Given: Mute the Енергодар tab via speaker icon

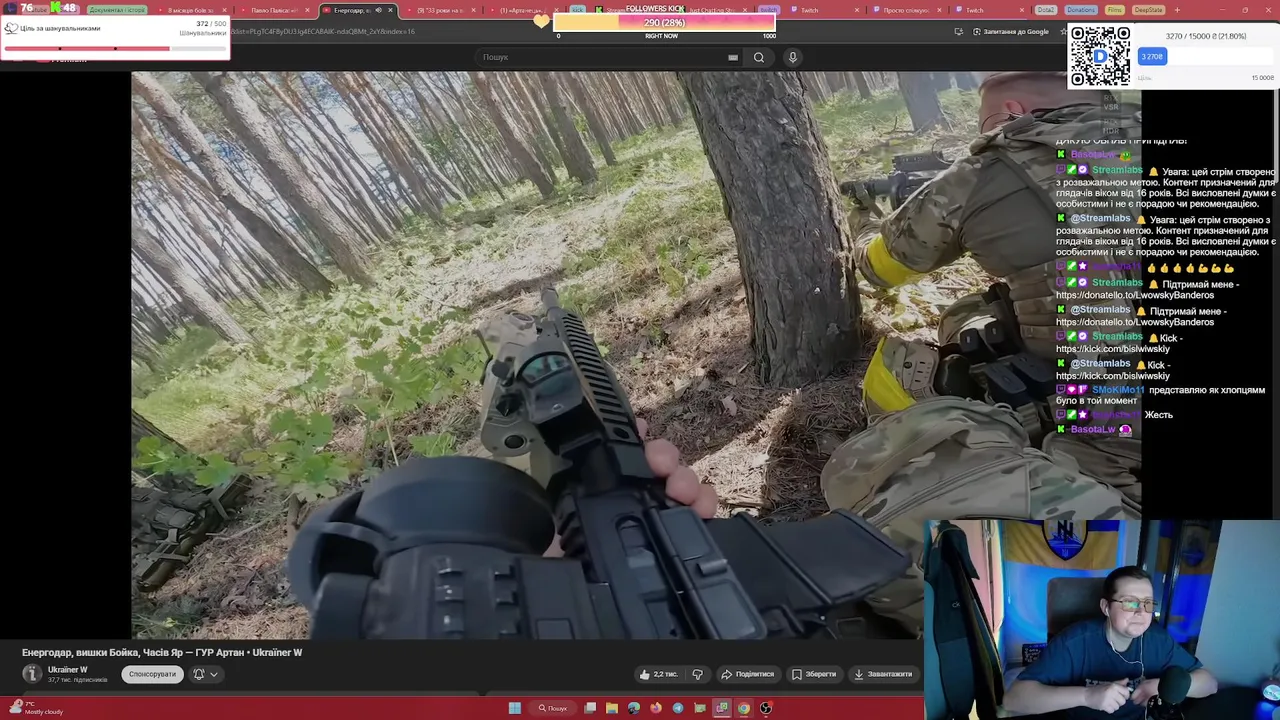Looking at the screenshot, I should (378, 10).
